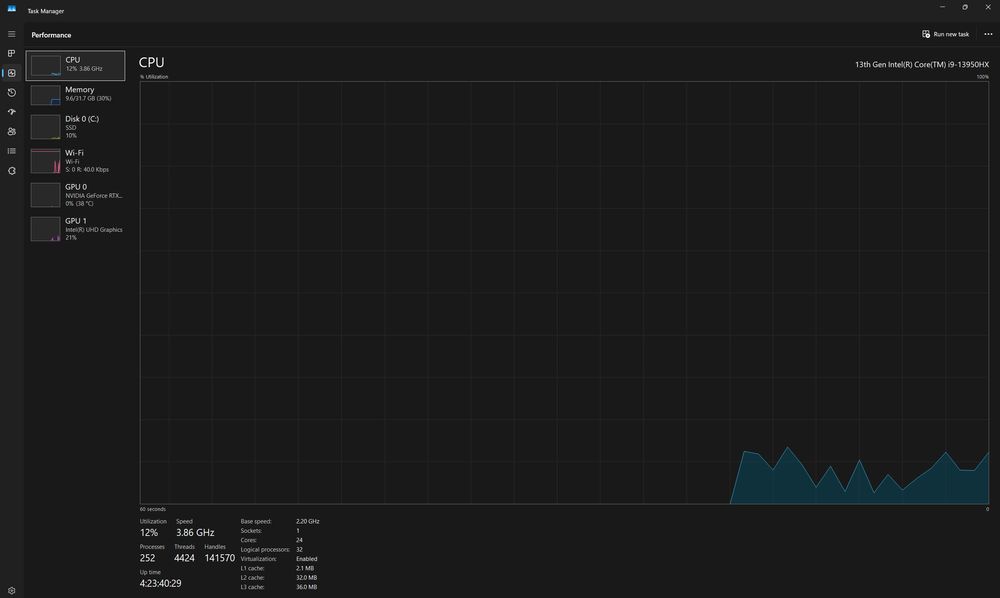The image size is (1000, 598).
Task: Click the CPU mini graph thumbnail
Action: coord(45,66)
